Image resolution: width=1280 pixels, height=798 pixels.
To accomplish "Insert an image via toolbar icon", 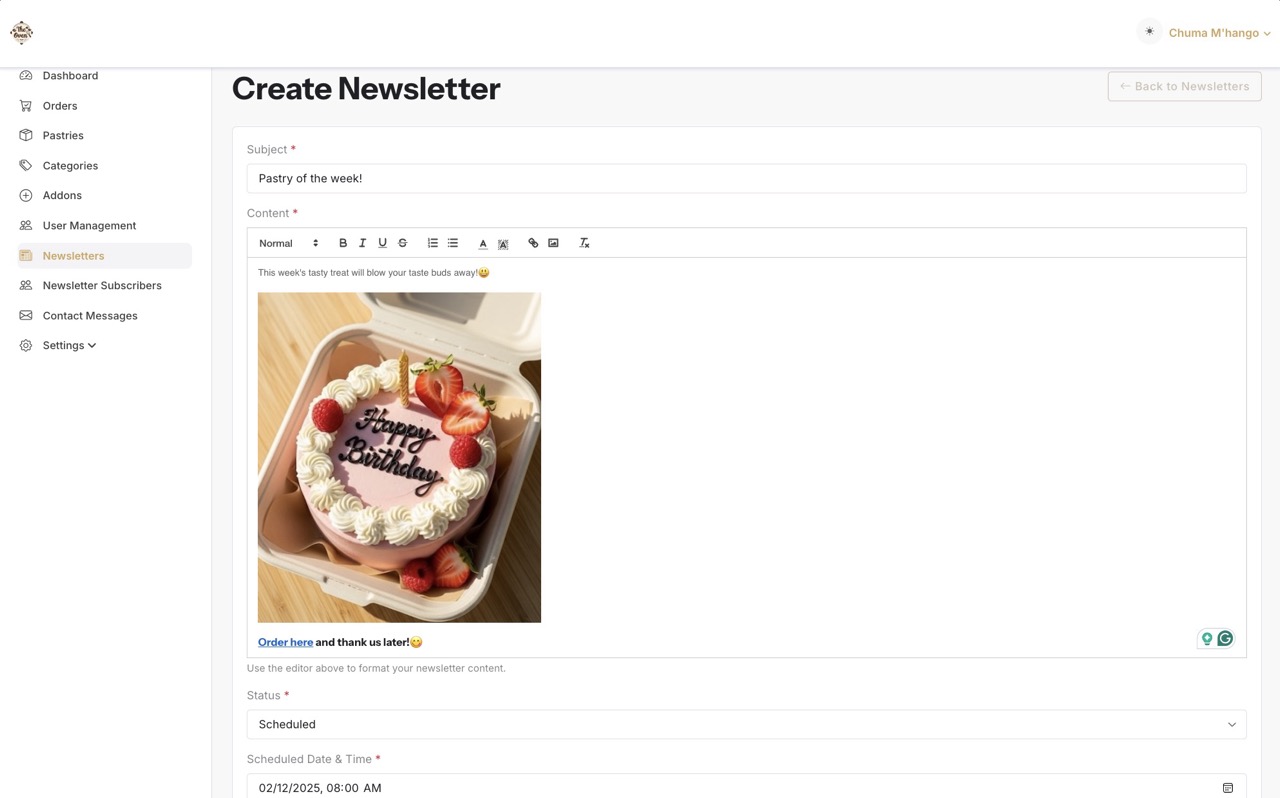I will coord(553,243).
